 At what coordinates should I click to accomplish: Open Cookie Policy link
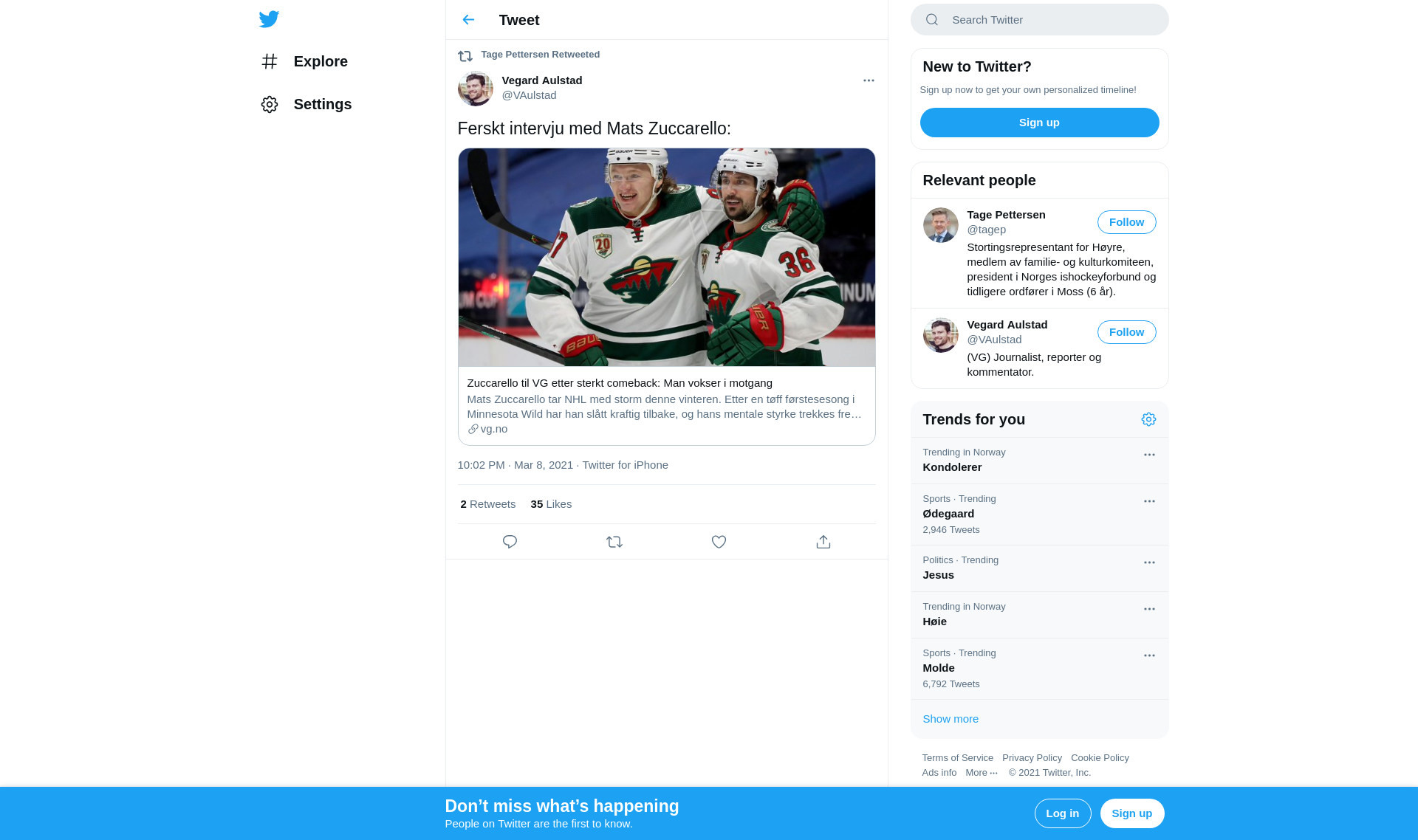pos(1100,758)
